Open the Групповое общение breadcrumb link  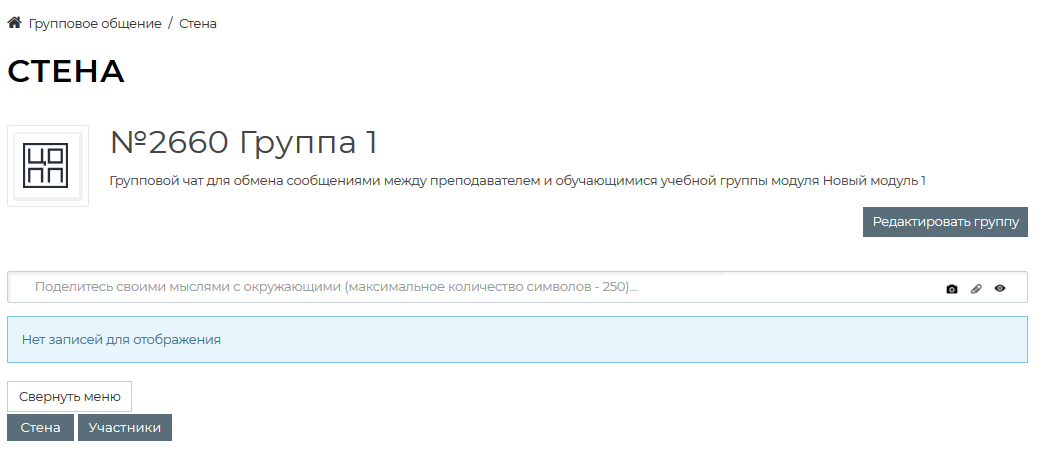coord(95,23)
